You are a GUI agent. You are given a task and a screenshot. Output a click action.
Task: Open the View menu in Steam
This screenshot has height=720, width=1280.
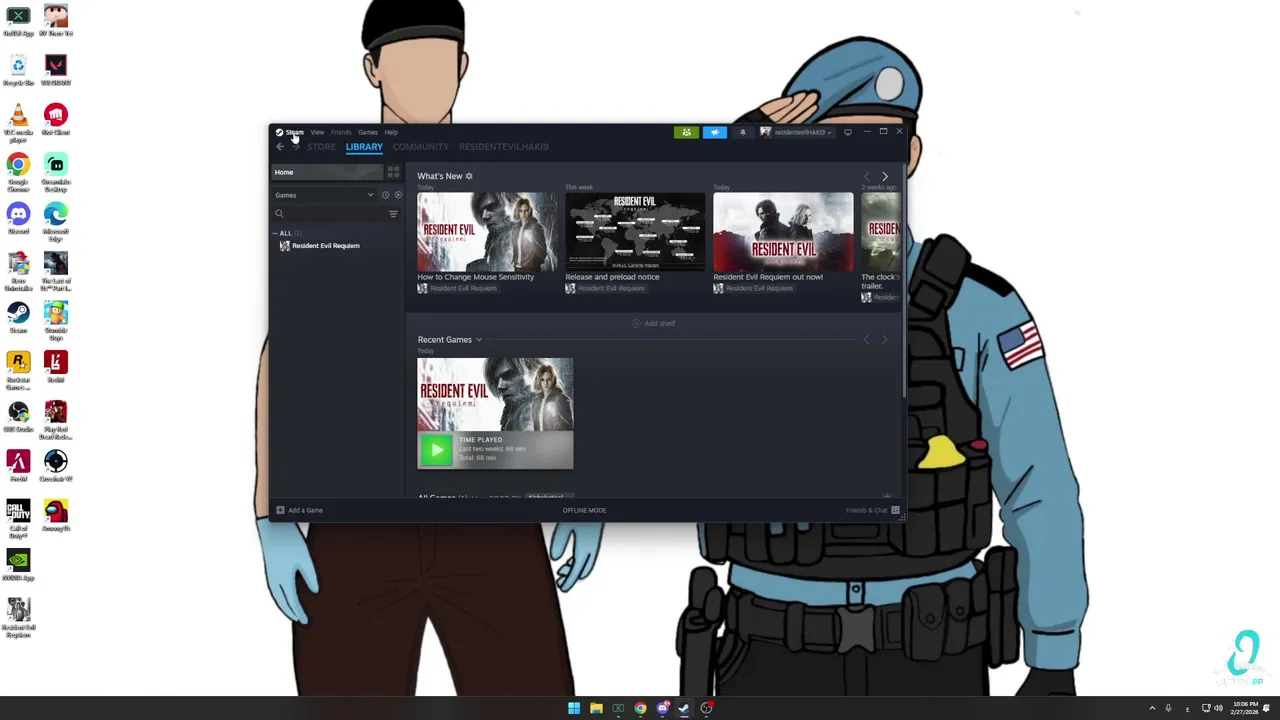point(317,132)
